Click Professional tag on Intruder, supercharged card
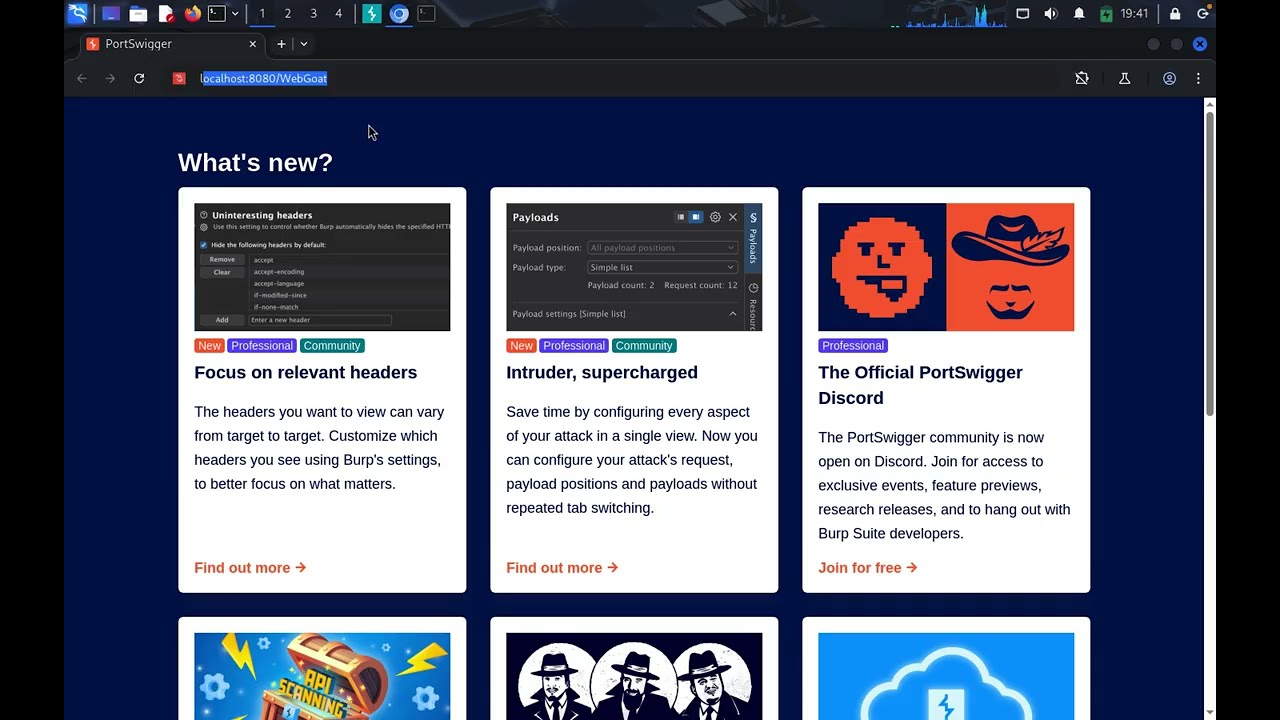The image size is (1280, 720). coord(574,346)
